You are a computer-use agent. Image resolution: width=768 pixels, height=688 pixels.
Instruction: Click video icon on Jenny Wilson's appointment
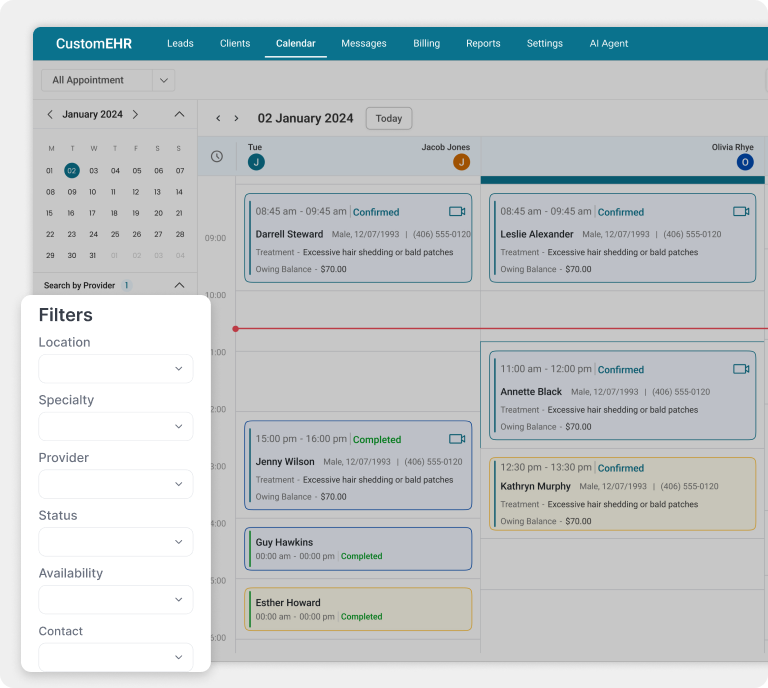click(457, 439)
